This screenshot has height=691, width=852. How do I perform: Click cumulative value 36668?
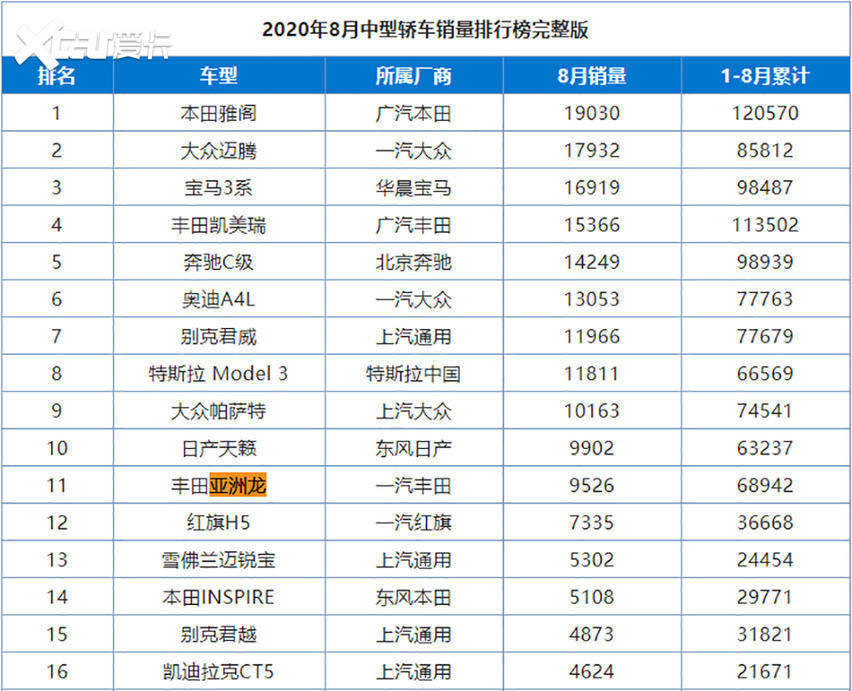tap(765, 523)
